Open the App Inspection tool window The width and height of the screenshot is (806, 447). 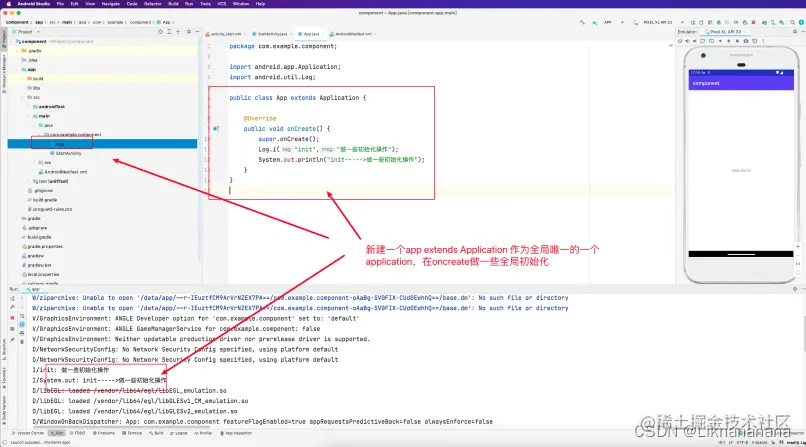coord(236,433)
